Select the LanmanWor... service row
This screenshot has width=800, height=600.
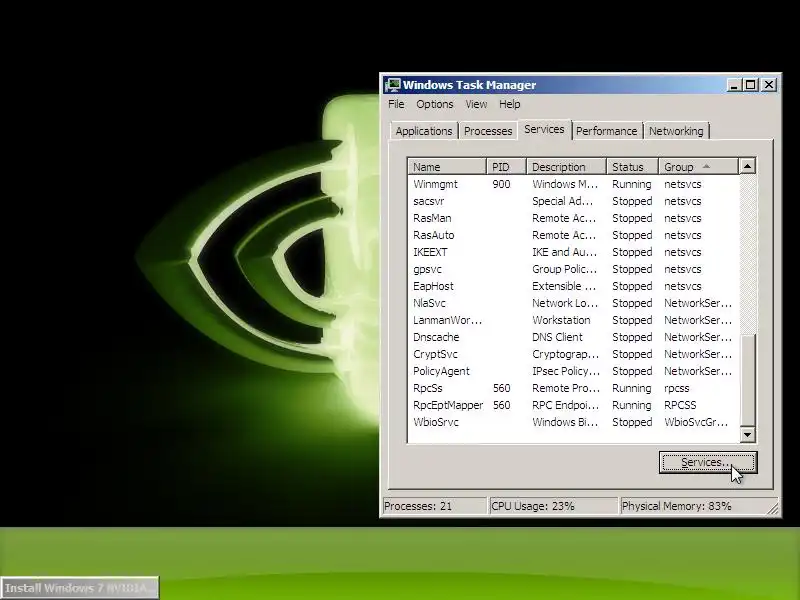point(573,320)
